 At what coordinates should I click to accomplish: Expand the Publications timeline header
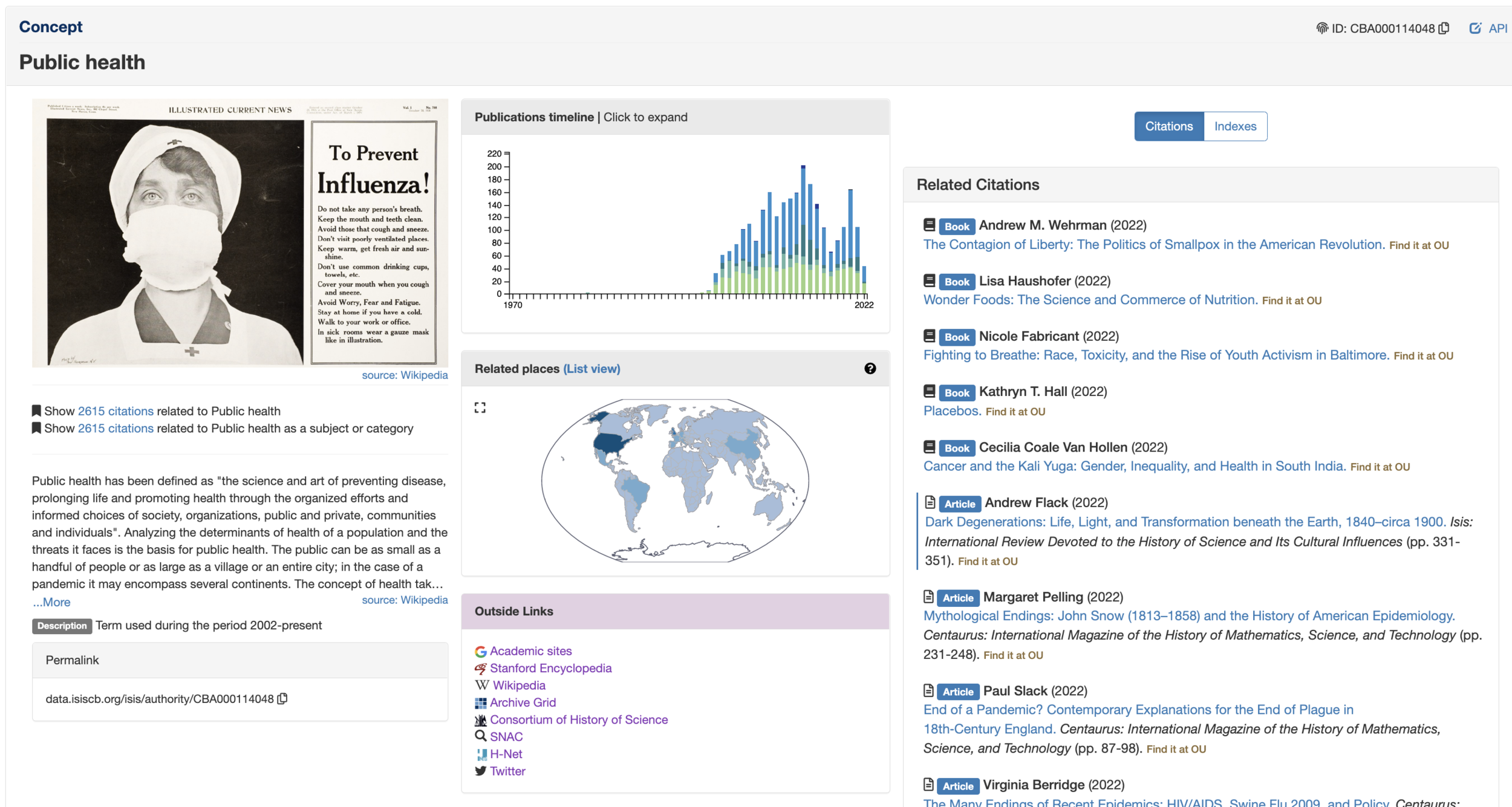[581, 117]
